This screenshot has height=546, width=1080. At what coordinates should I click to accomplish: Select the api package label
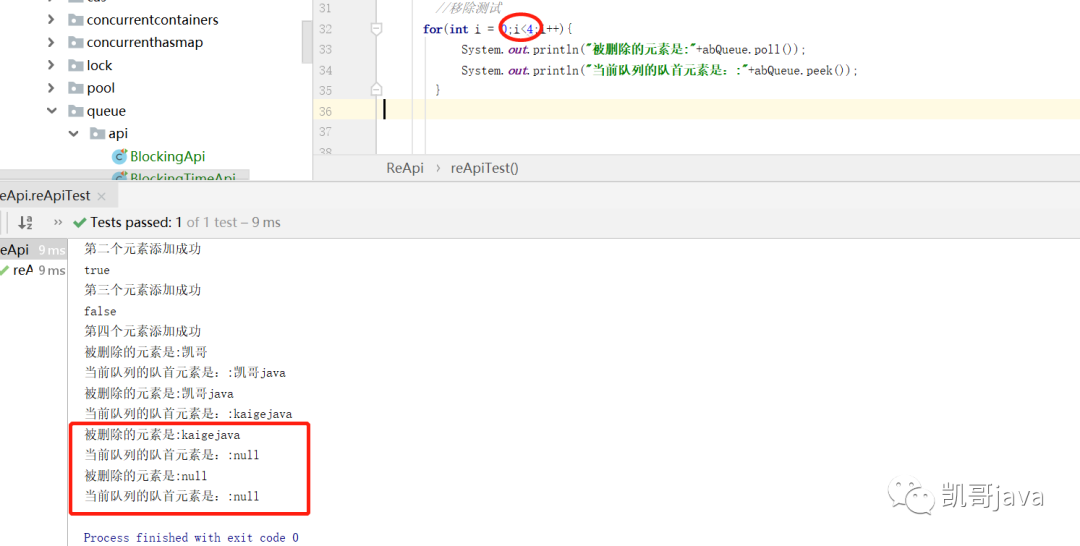118,134
